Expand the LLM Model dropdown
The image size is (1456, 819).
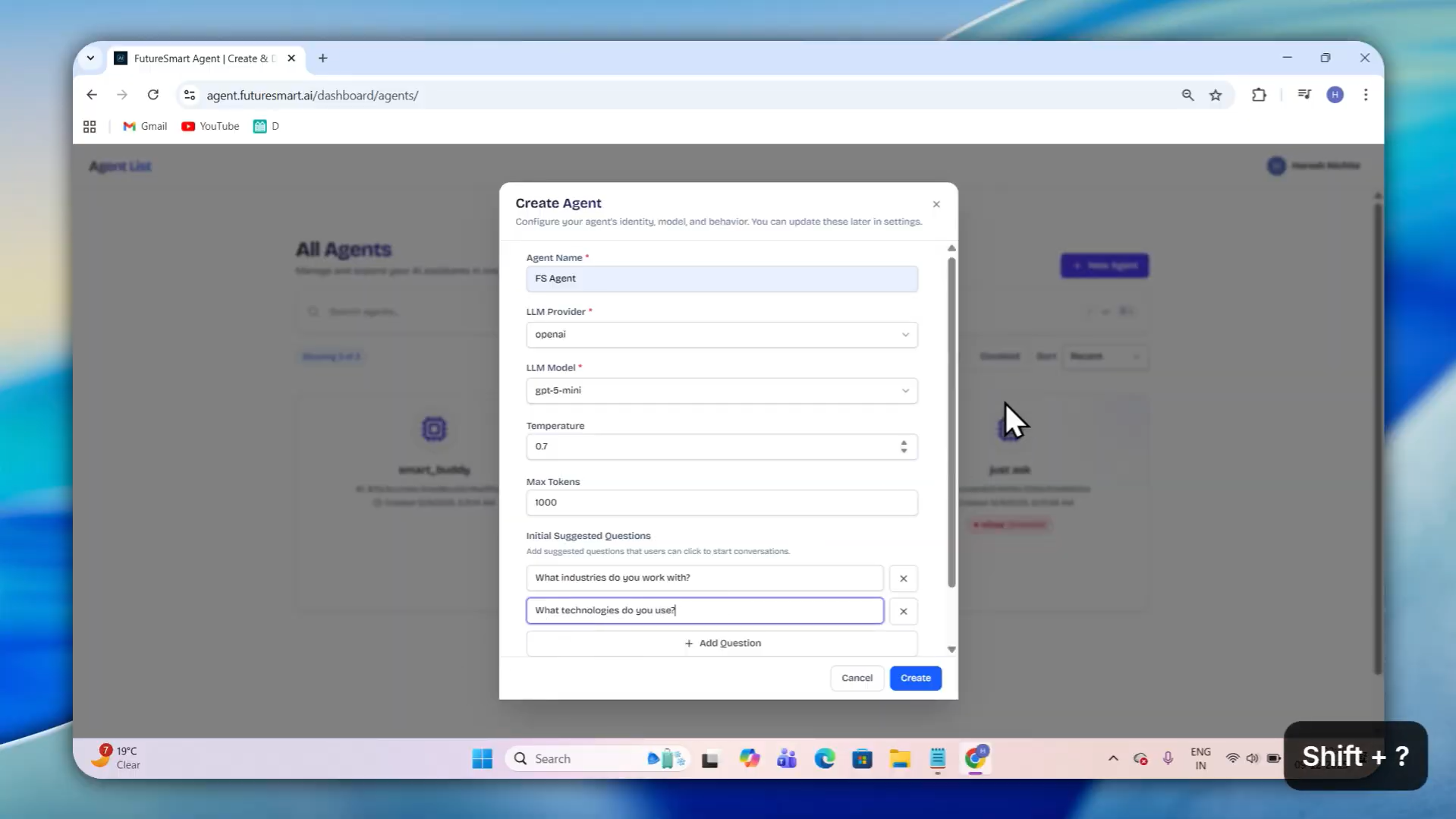pos(722,391)
